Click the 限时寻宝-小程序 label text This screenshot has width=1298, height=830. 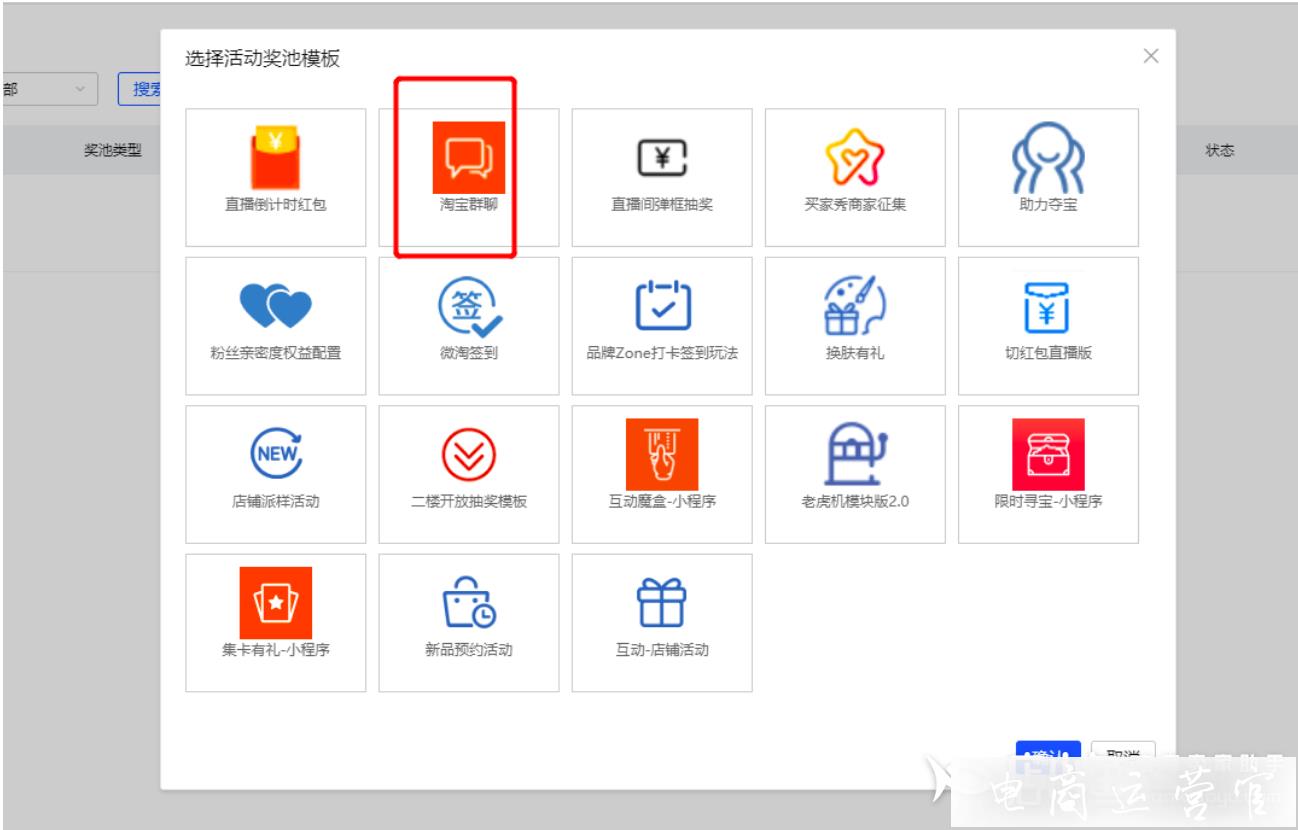tap(1048, 502)
